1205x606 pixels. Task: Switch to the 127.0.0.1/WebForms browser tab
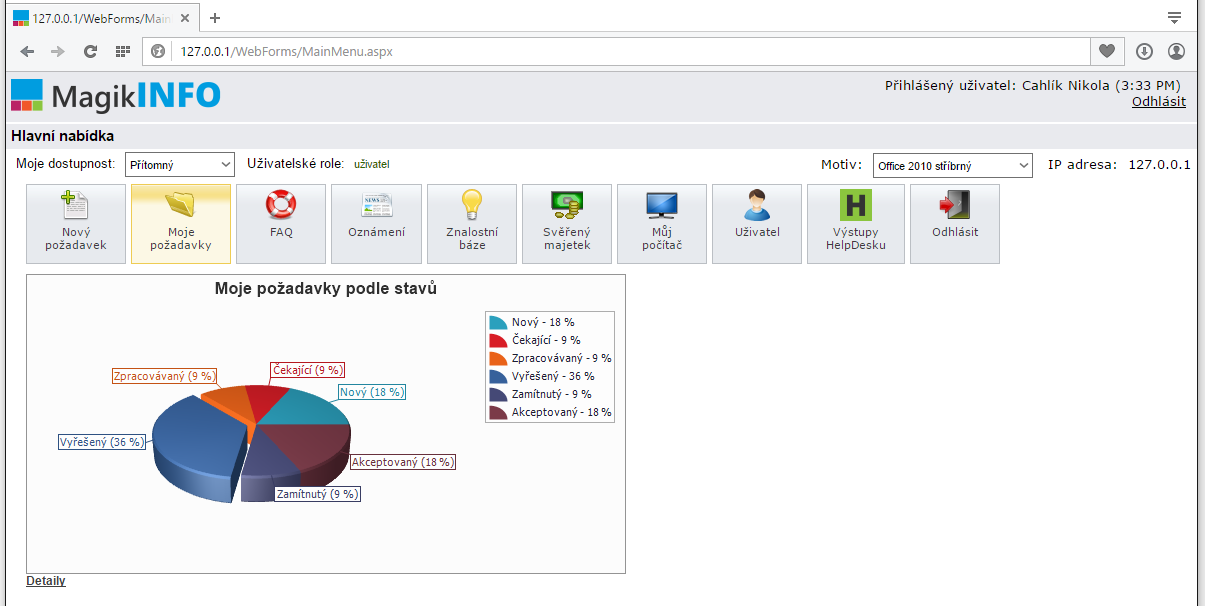click(x=100, y=18)
